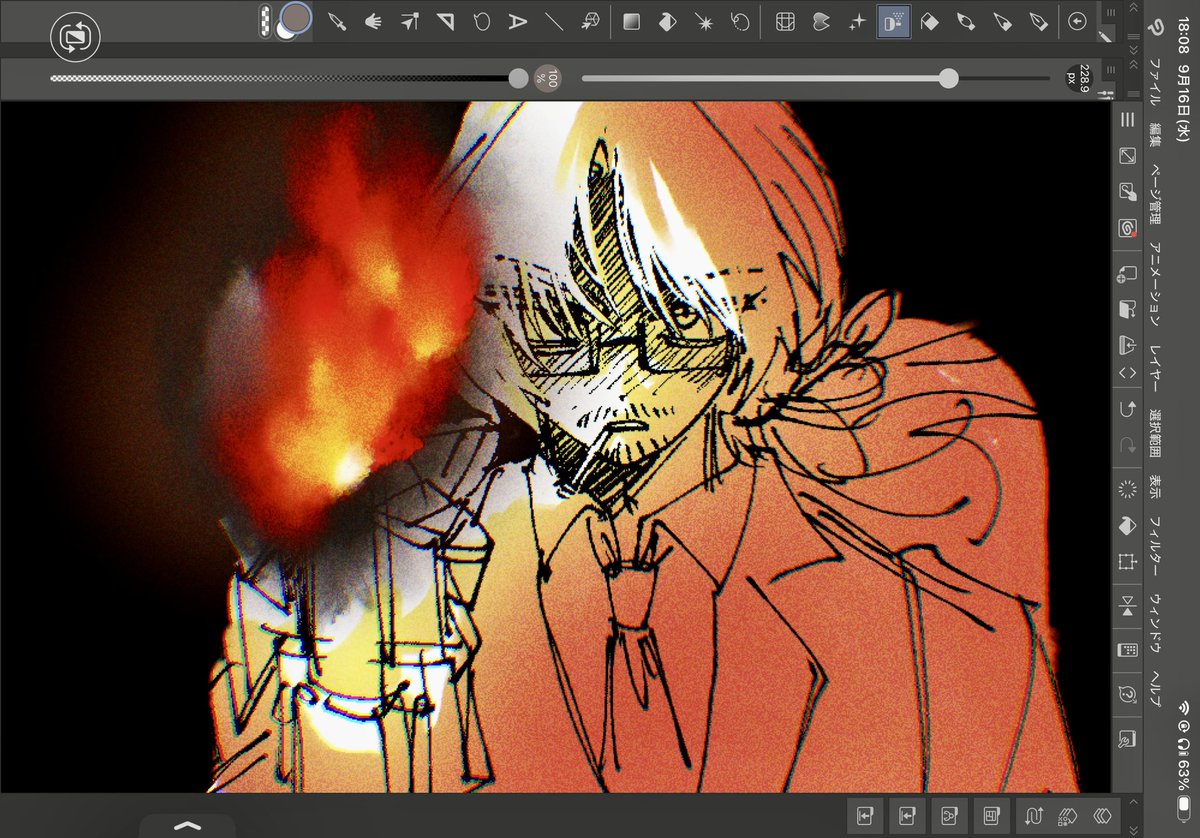The height and width of the screenshot is (838, 1200).
Task: Click the circled left arrow icon
Action: pyautogui.click(x=1077, y=22)
